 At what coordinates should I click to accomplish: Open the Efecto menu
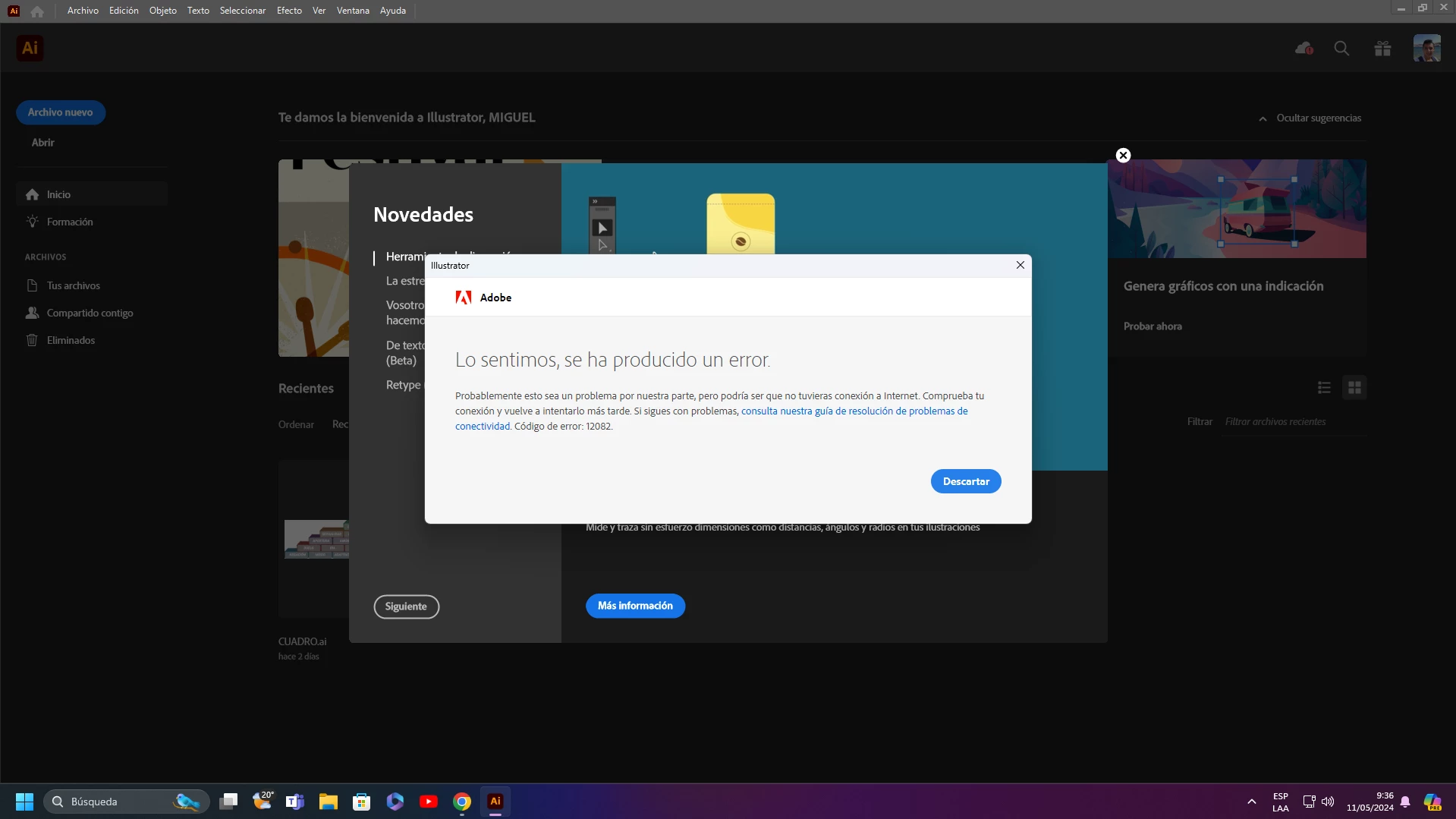click(289, 11)
